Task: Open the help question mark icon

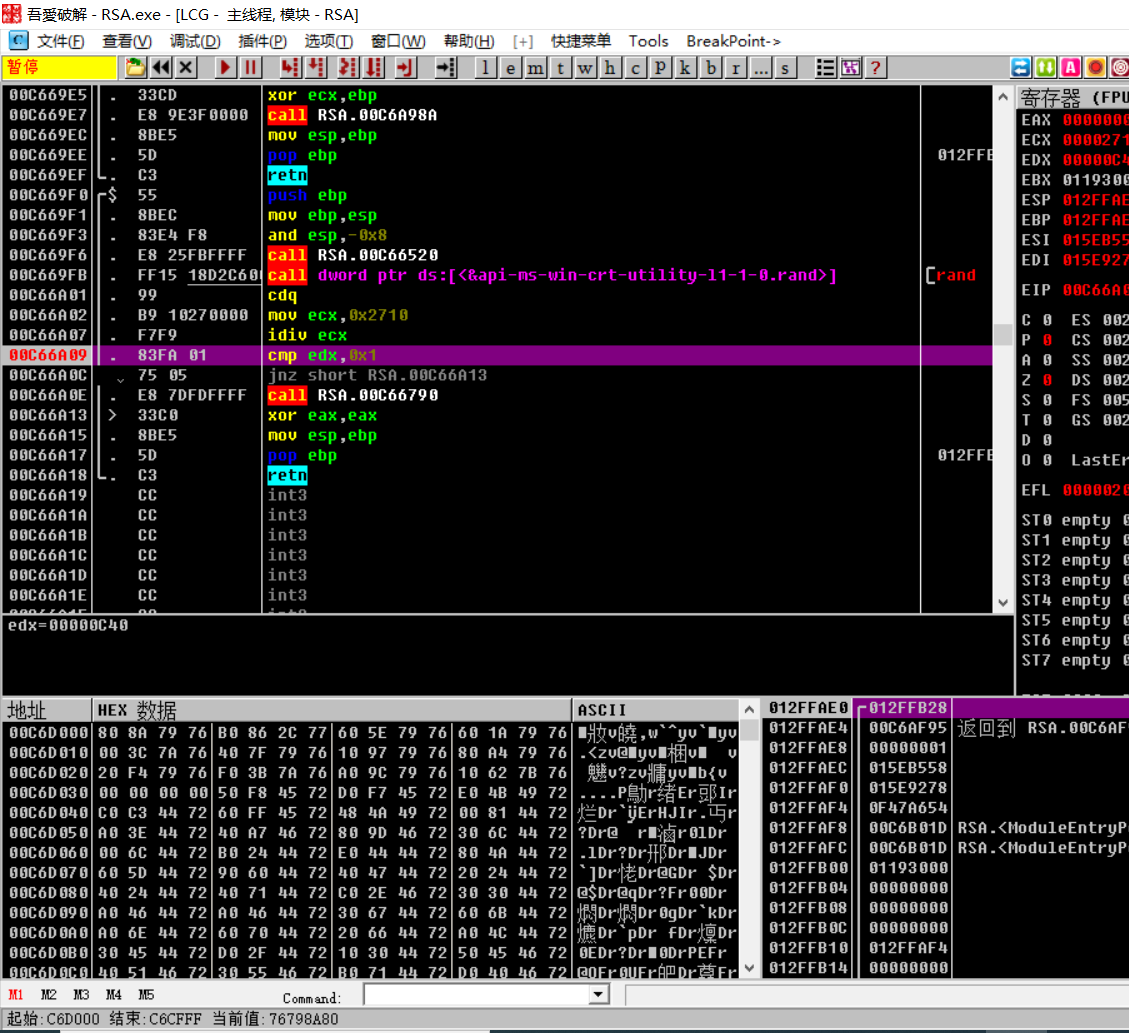Action: pyautogui.click(x=875, y=68)
